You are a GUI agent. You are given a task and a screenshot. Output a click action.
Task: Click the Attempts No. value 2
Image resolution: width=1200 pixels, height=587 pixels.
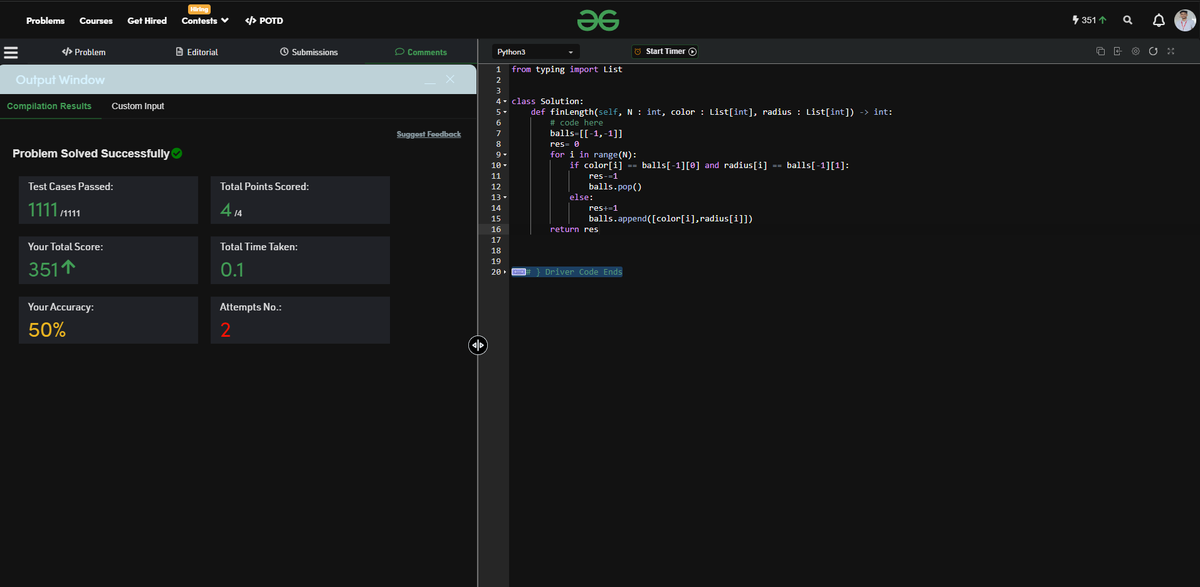point(226,331)
